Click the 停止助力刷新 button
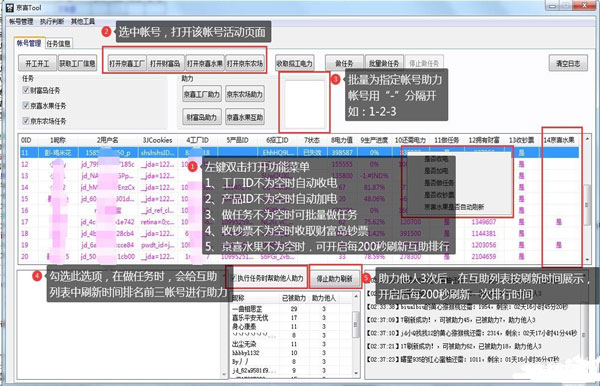The width and height of the screenshot is (600, 386). 334,279
